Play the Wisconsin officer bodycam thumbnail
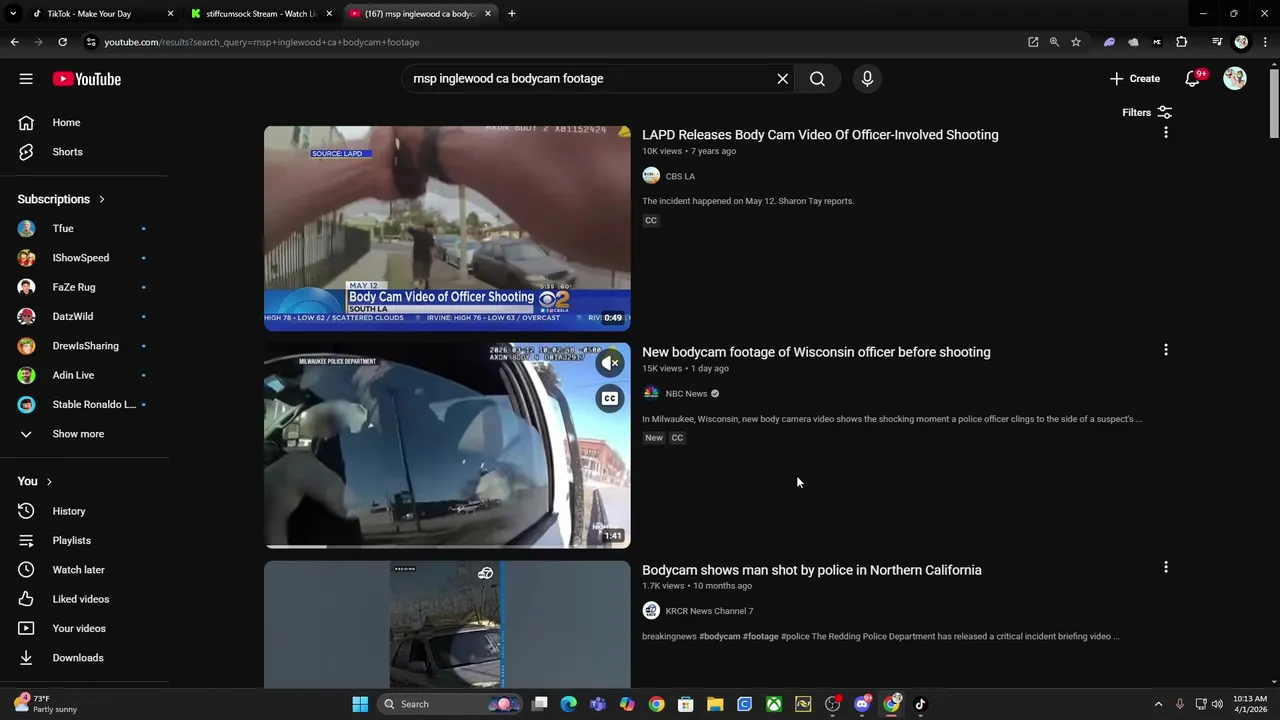The height and width of the screenshot is (720, 1280). (x=447, y=445)
